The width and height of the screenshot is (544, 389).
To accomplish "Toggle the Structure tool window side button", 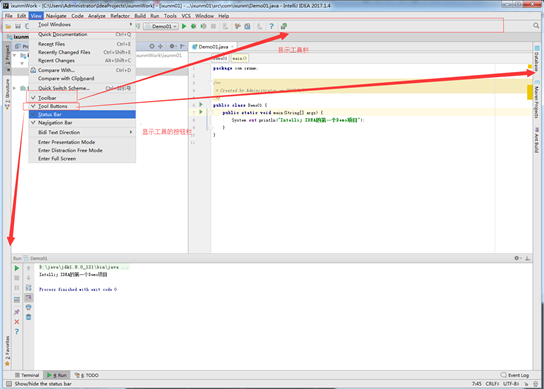I will 7,94.
